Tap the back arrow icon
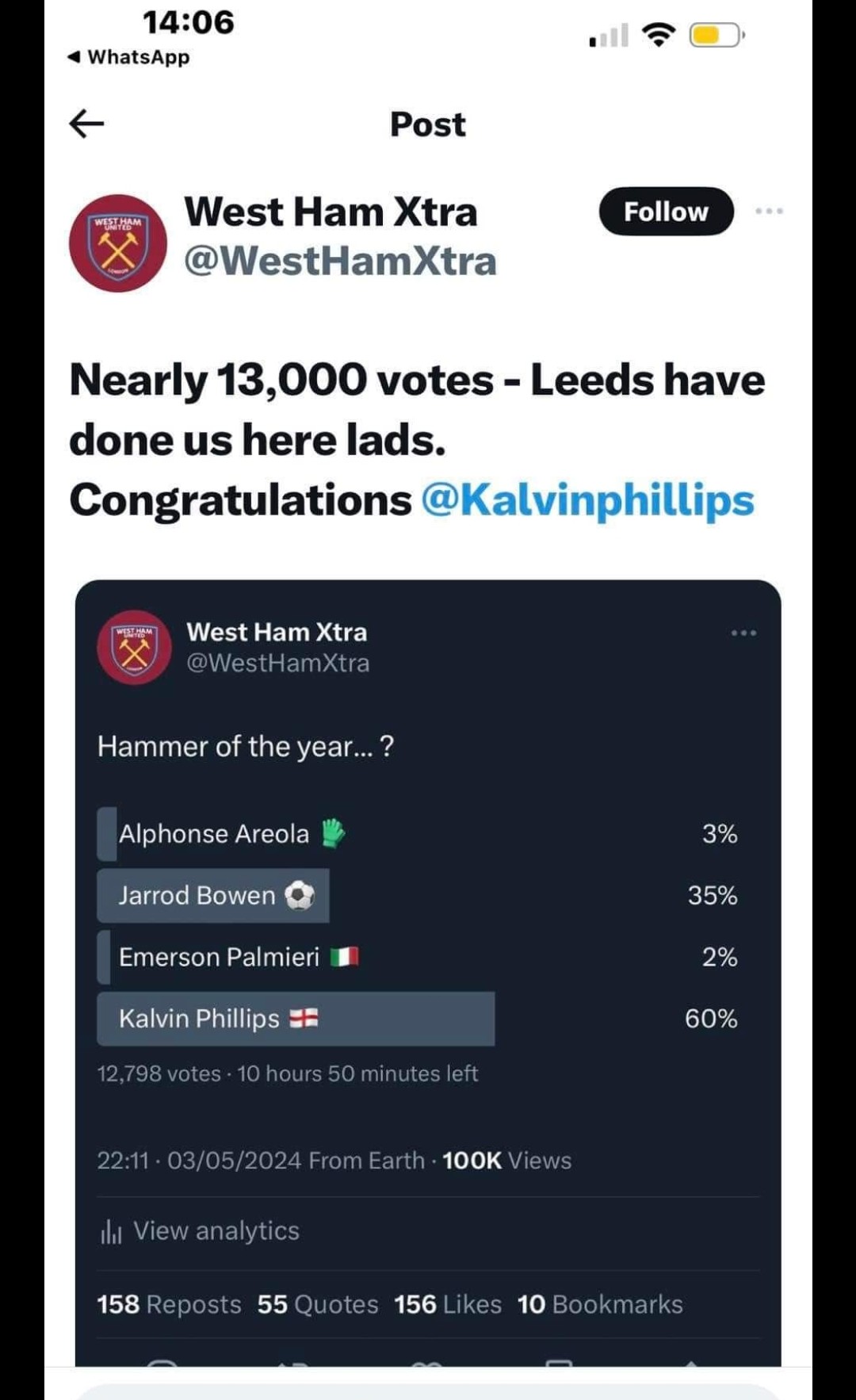Screen dimensions: 856x1400 pyautogui.click(x=86, y=124)
